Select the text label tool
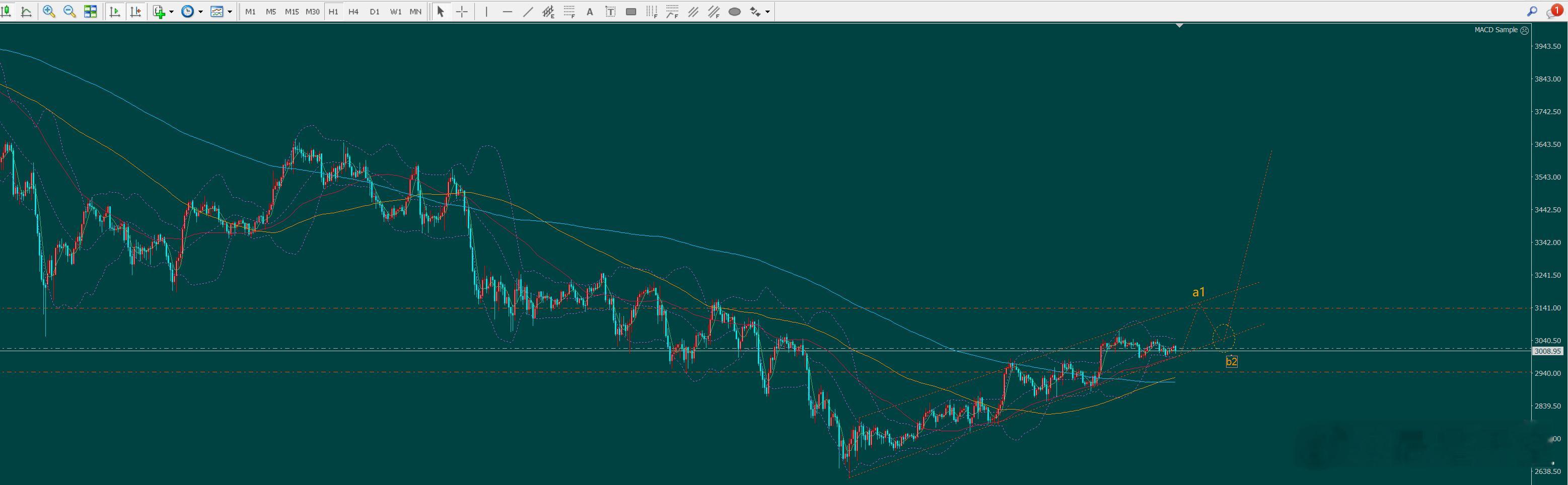This screenshot has width=1568, height=485. (610, 12)
